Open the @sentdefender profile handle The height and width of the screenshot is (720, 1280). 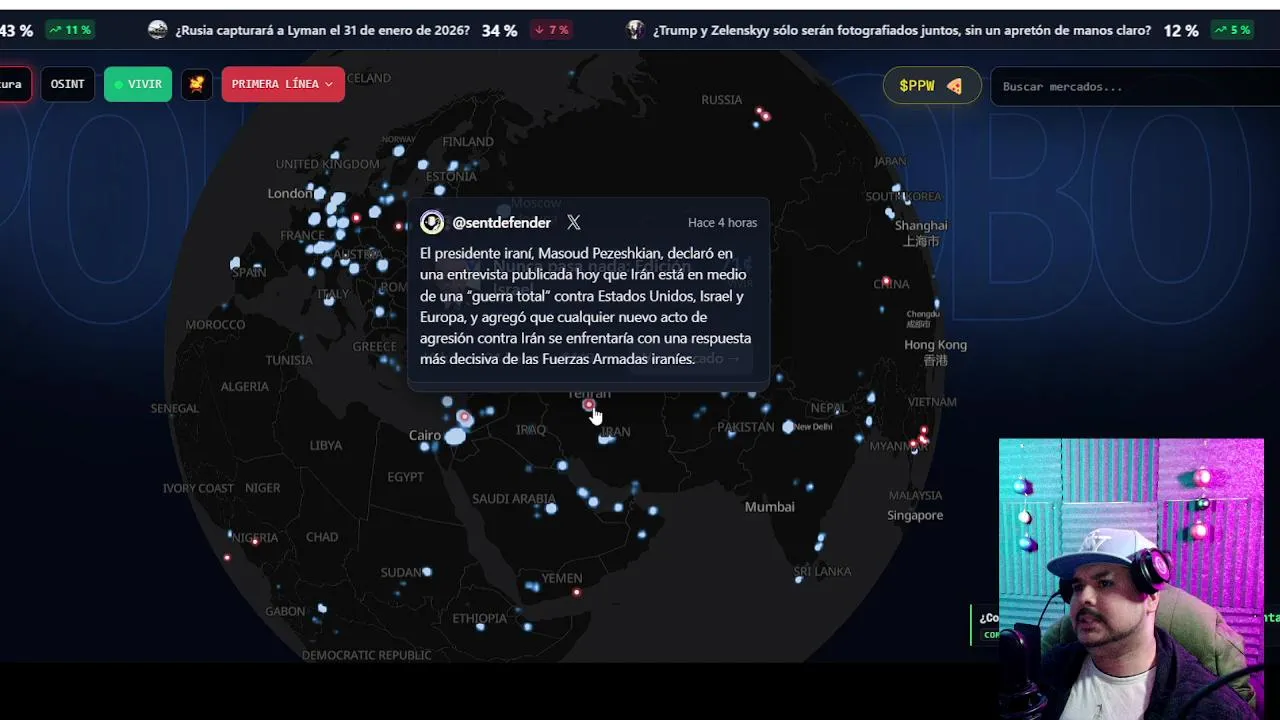point(501,223)
